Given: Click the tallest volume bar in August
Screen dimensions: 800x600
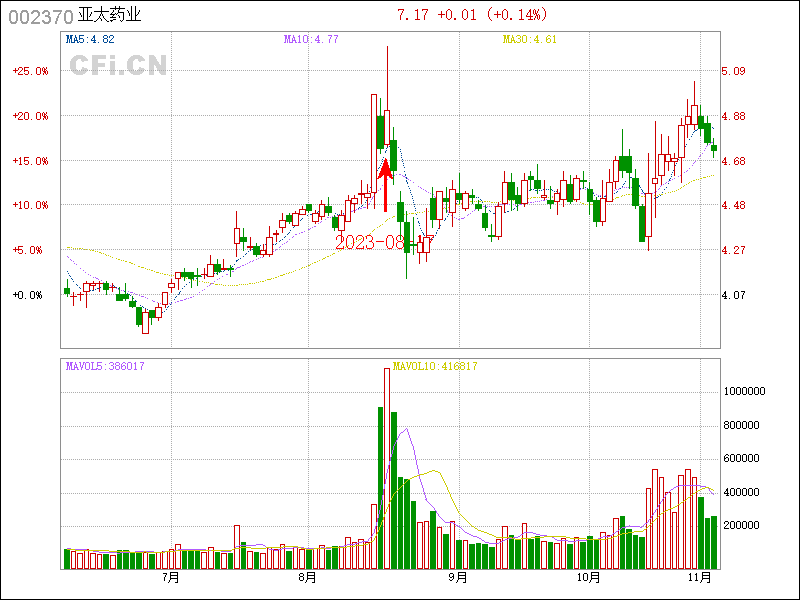Looking at the screenshot, I should (387, 468).
